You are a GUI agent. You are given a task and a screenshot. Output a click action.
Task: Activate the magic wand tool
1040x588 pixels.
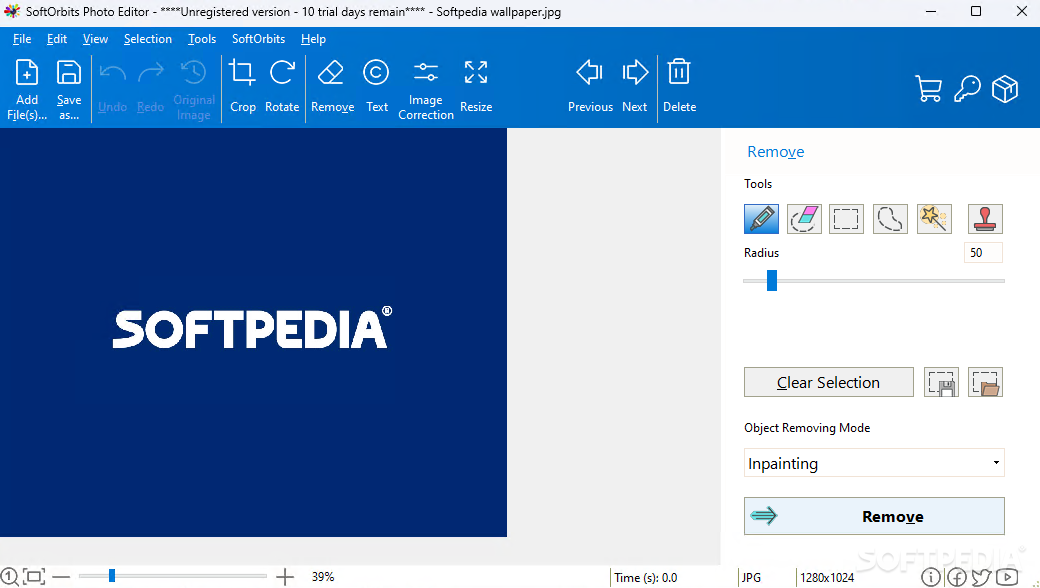pos(934,218)
